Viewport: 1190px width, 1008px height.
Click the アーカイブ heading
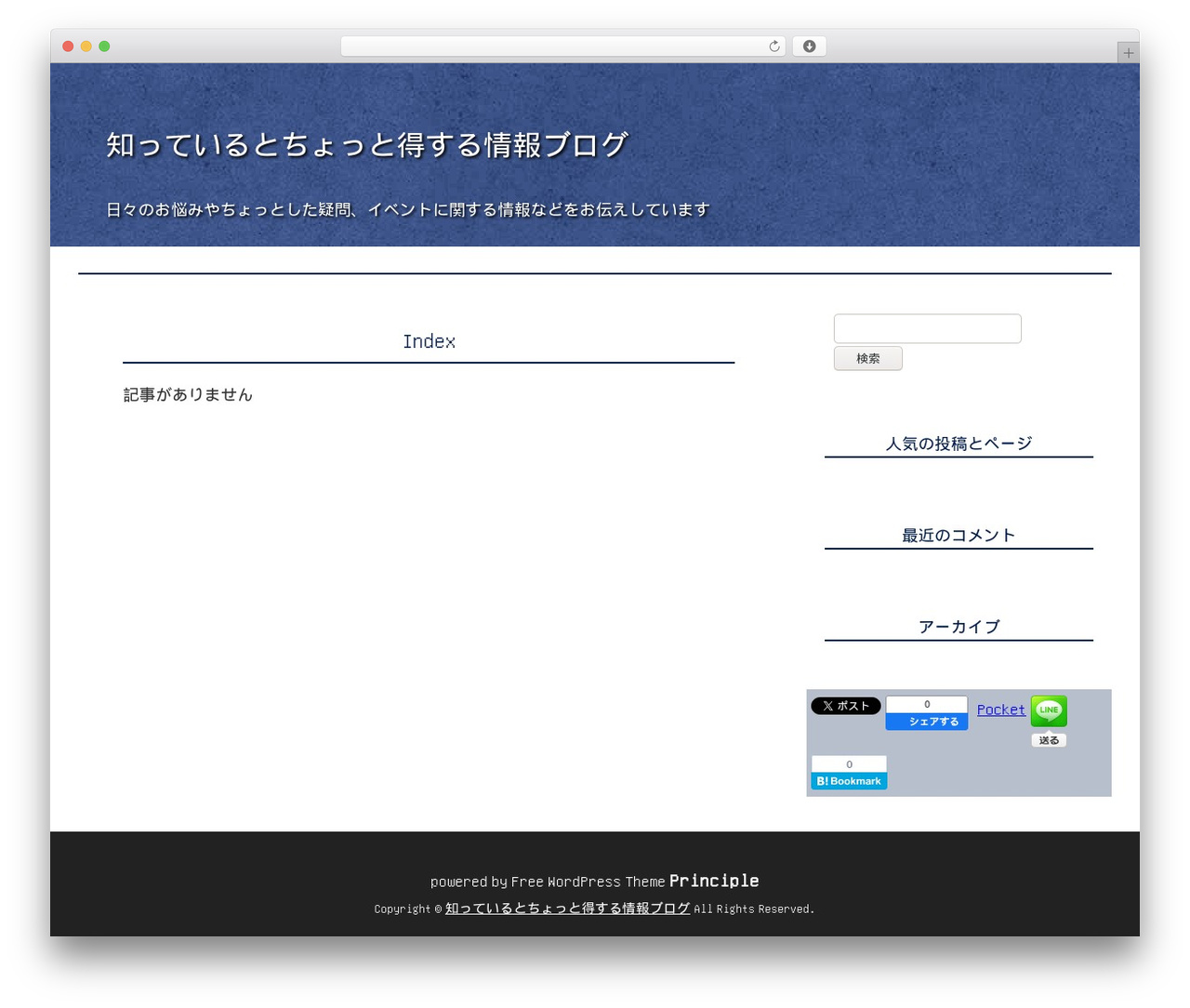[x=959, y=627]
